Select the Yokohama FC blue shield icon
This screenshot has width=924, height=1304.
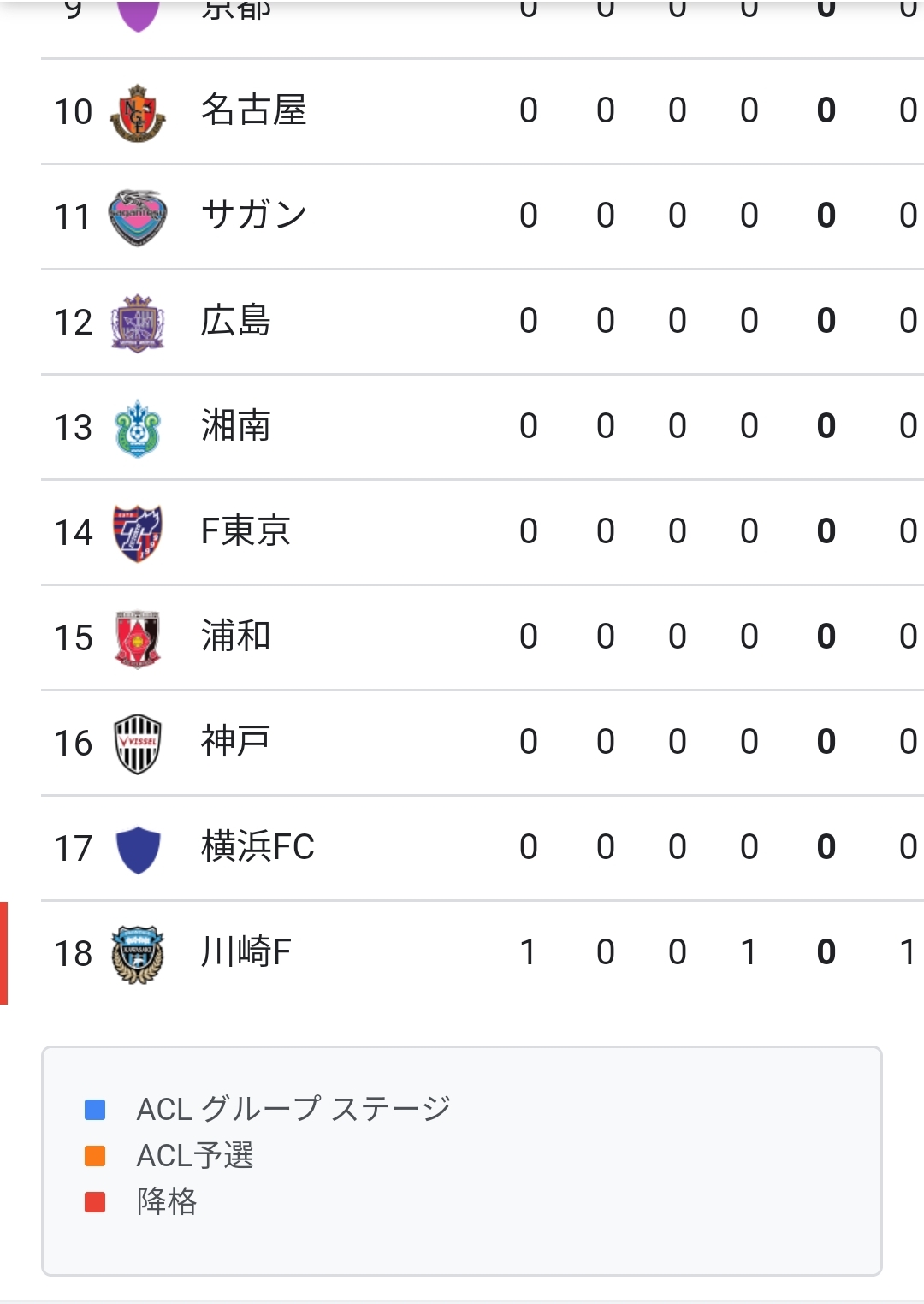(x=137, y=849)
